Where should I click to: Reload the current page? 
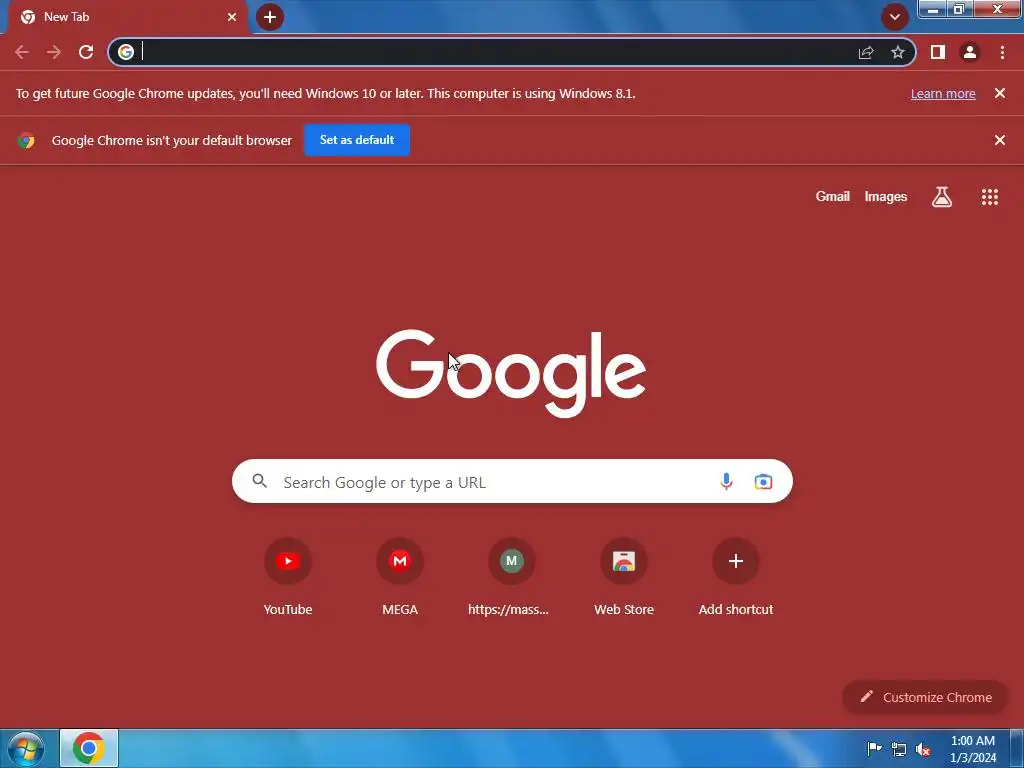point(86,52)
